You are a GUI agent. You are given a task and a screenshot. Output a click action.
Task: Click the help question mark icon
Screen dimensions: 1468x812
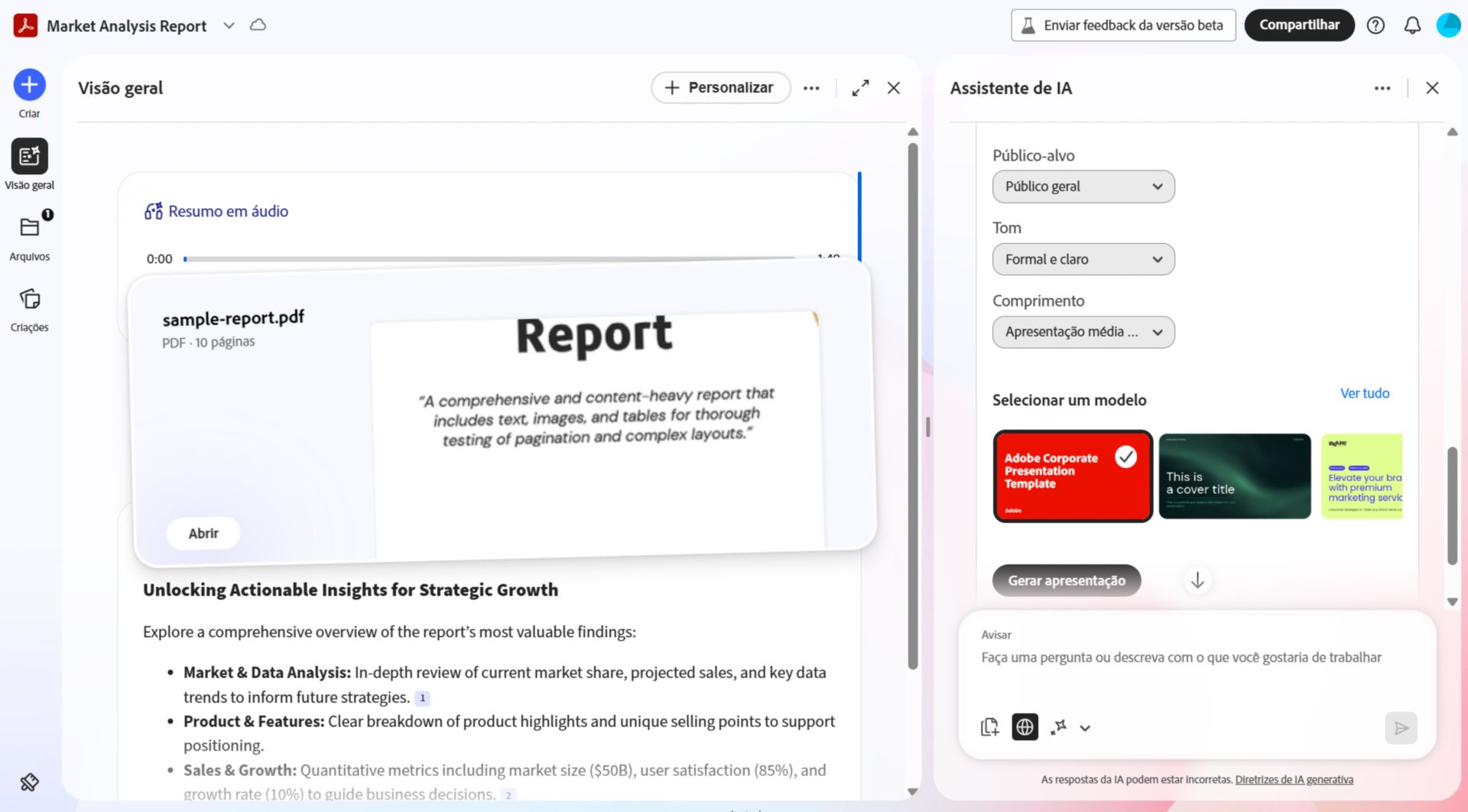[1375, 25]
